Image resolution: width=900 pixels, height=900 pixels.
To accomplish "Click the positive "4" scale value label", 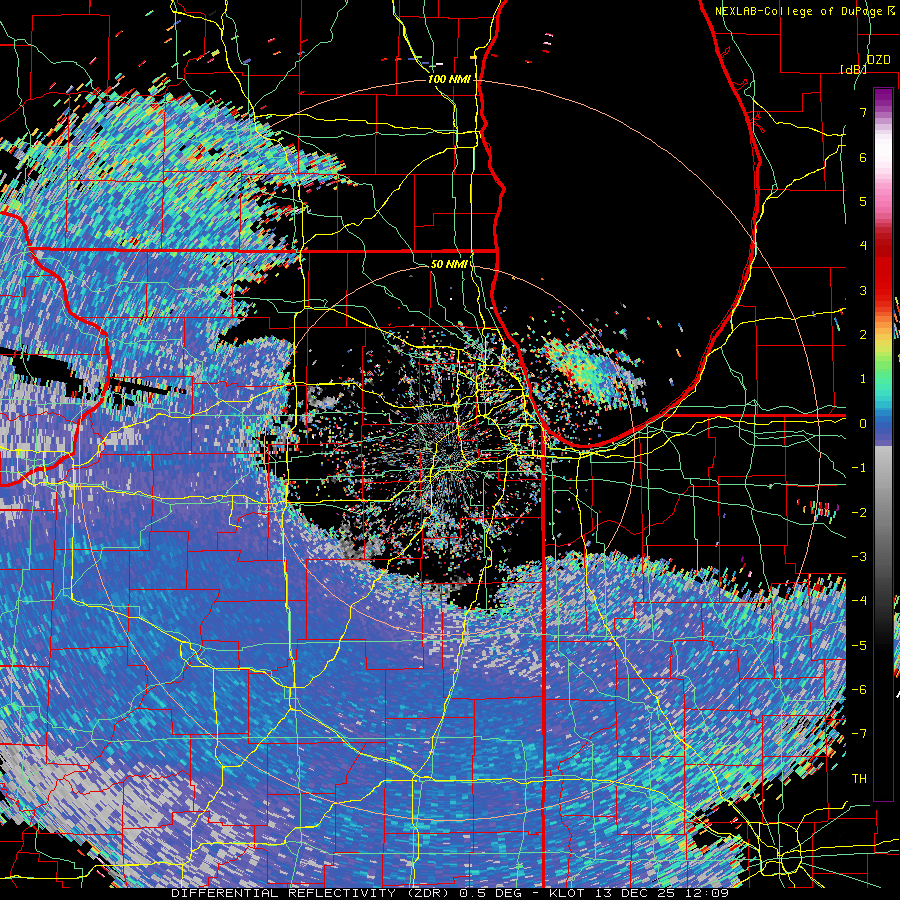I will point(863,246).
